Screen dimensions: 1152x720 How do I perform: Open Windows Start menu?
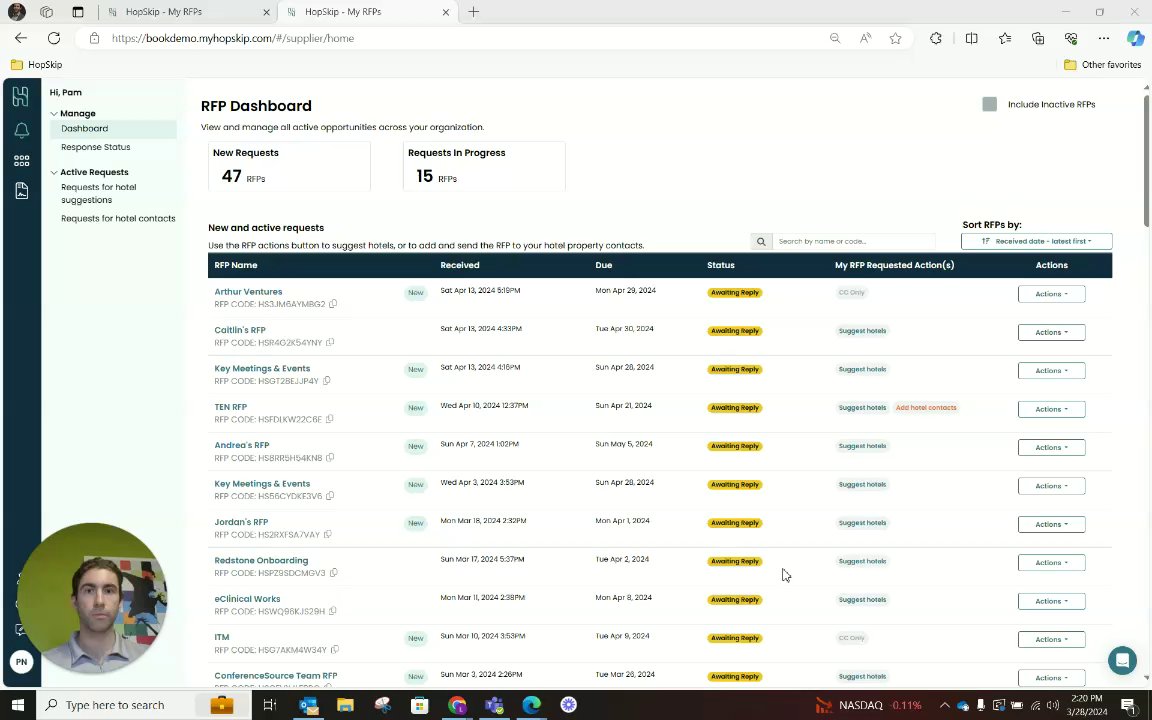pos(18,705)
